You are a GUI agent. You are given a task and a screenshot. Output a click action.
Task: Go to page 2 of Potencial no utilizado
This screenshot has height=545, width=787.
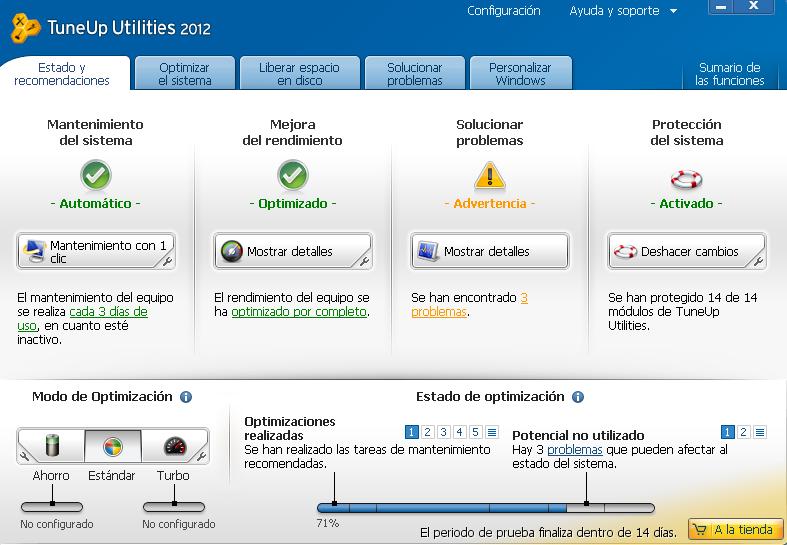pos(743,432)
